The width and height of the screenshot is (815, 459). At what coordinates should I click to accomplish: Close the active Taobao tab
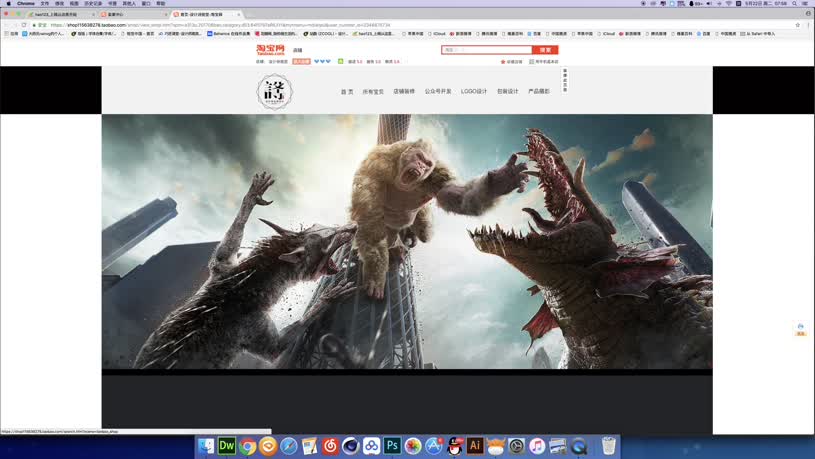[239, 15]
